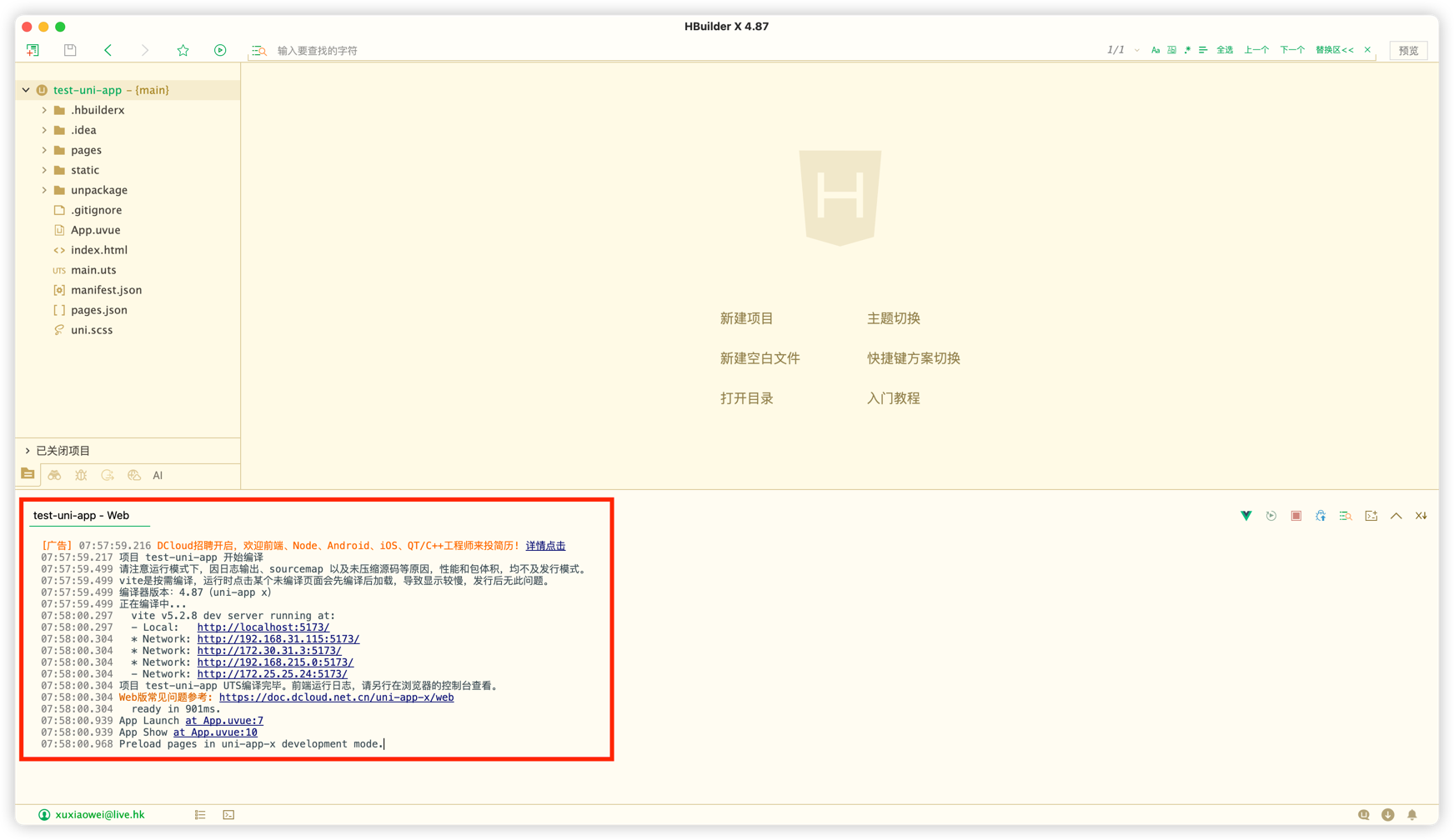The image size is (1454, 840).
Task: Click the run play icon in top toolbar
Action: pyautogui.click(x=220, y=50)
